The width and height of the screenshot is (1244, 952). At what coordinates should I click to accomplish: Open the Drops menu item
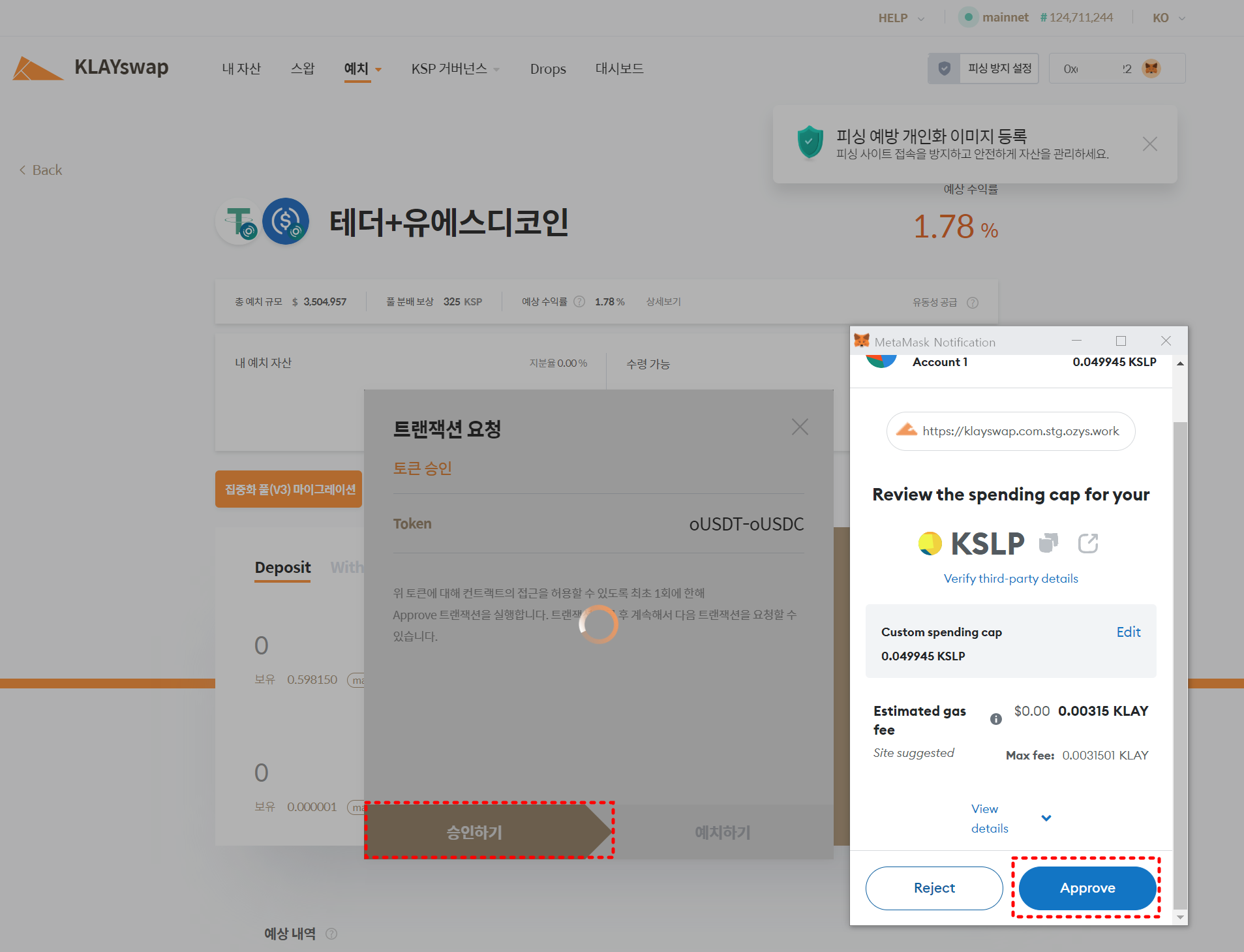point(547,69)
